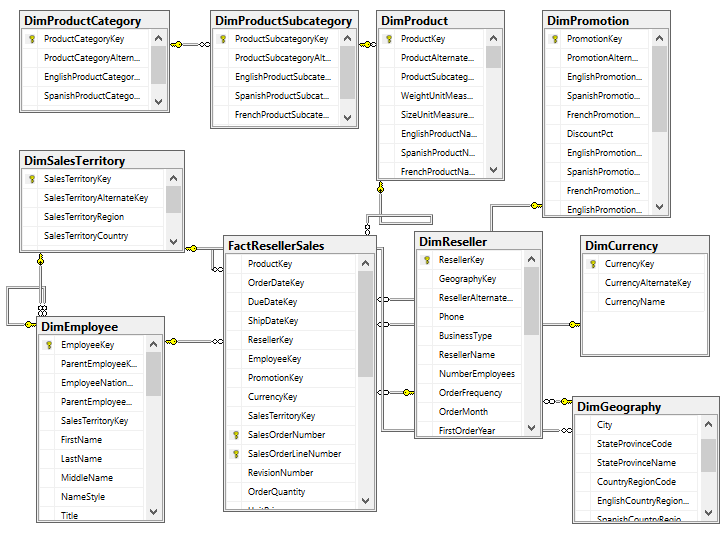This screenshot has height=534, width=728.
Task: Select the CountryRegionCode column row
Action: [637, 482]
